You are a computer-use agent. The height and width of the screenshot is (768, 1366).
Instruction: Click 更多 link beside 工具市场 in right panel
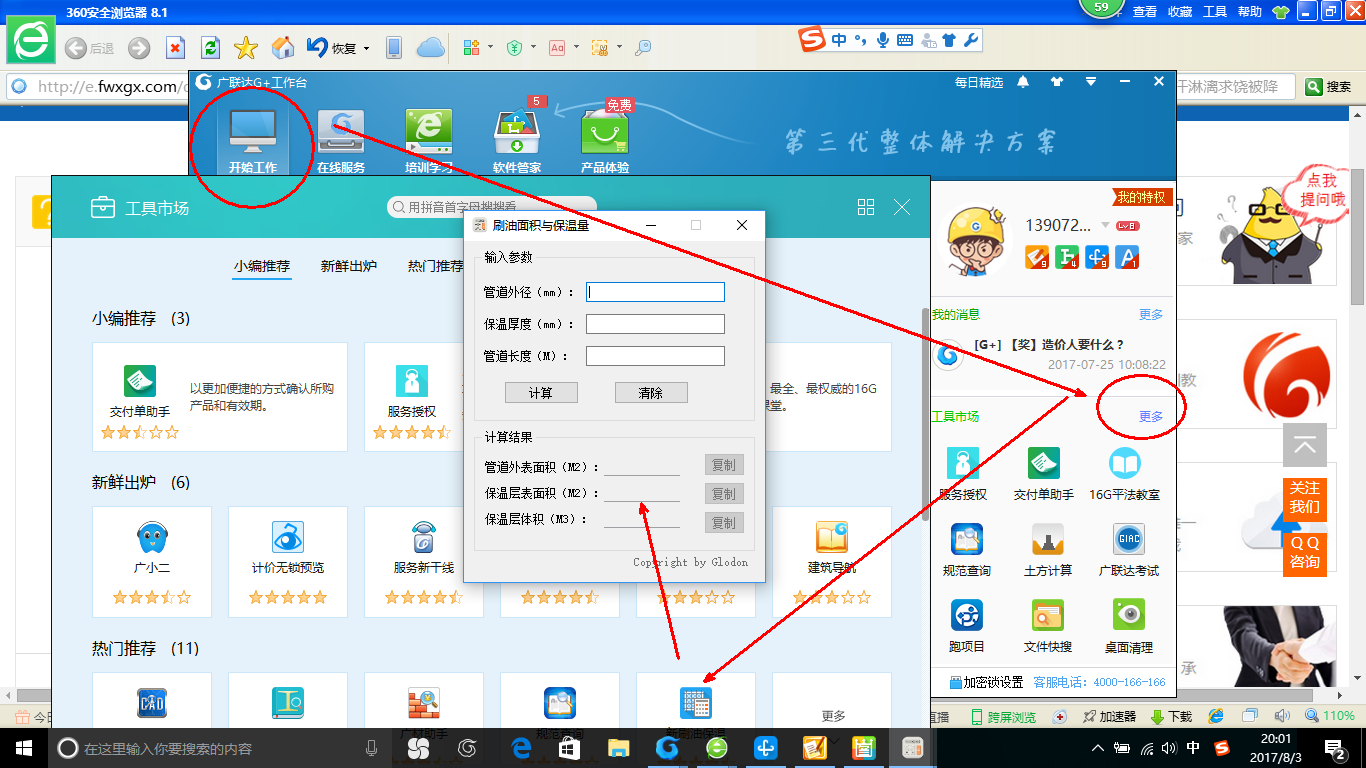pyautogui.click(x=1151, y=416)
